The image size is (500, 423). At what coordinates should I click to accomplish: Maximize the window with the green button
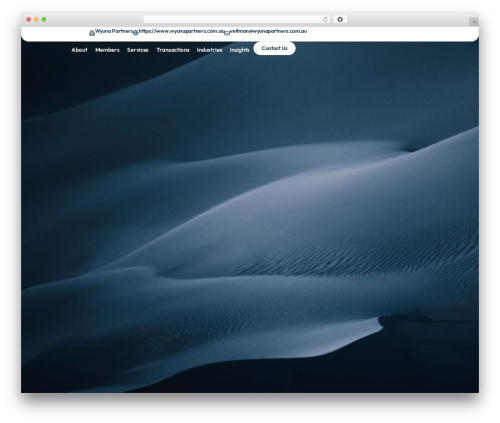44,19
